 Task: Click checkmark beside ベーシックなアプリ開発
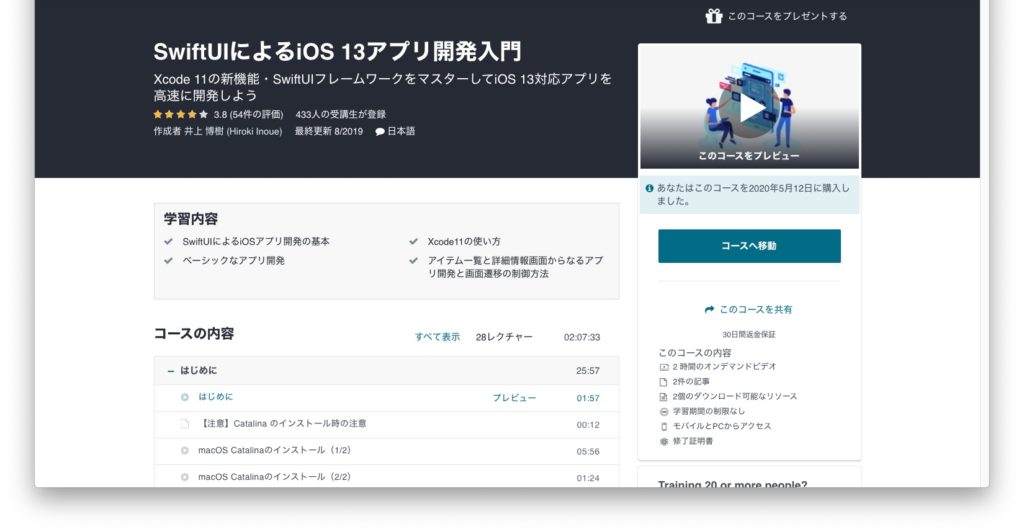168,260
